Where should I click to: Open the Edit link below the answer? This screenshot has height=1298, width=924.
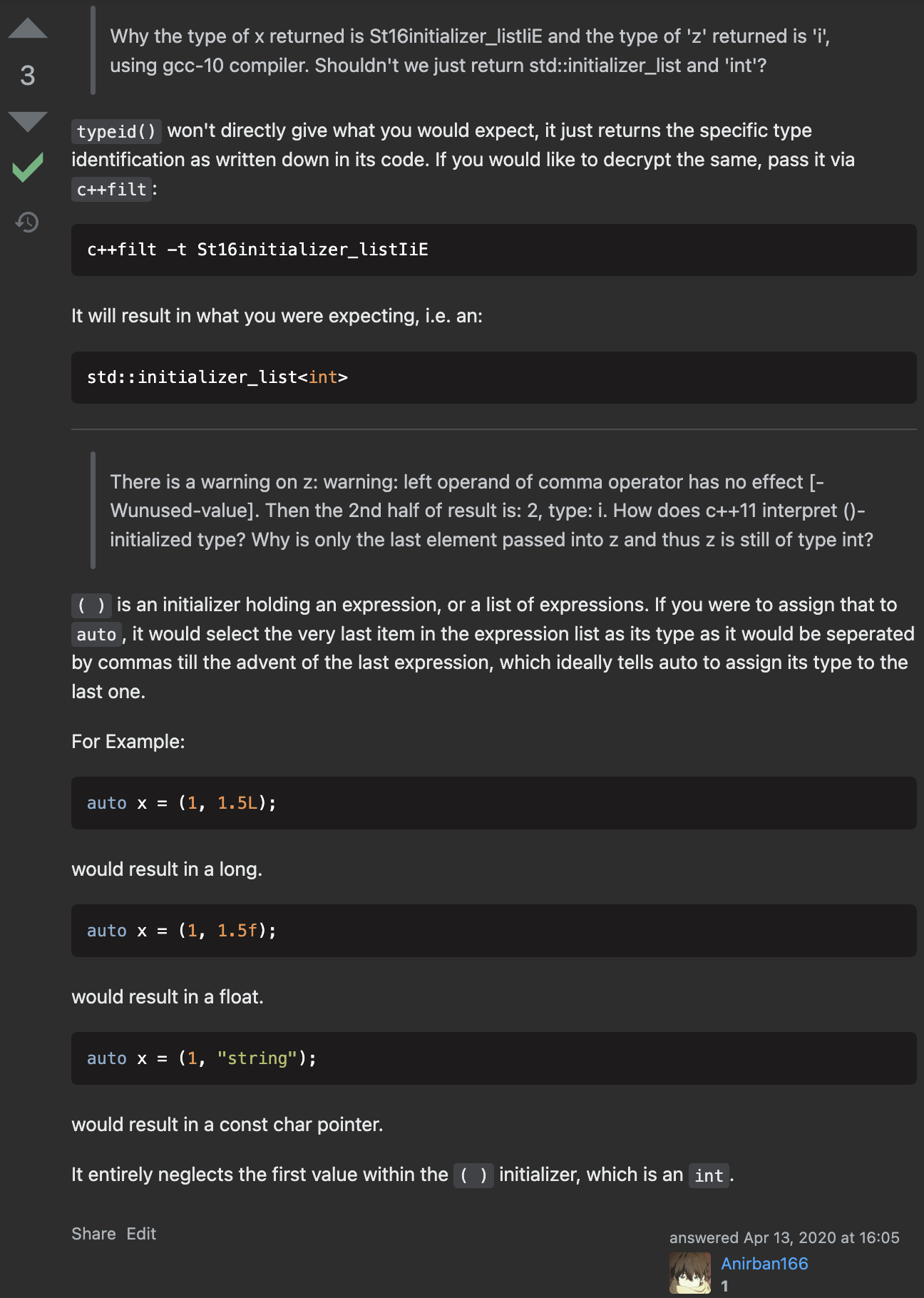click(x=141, y=1234)
